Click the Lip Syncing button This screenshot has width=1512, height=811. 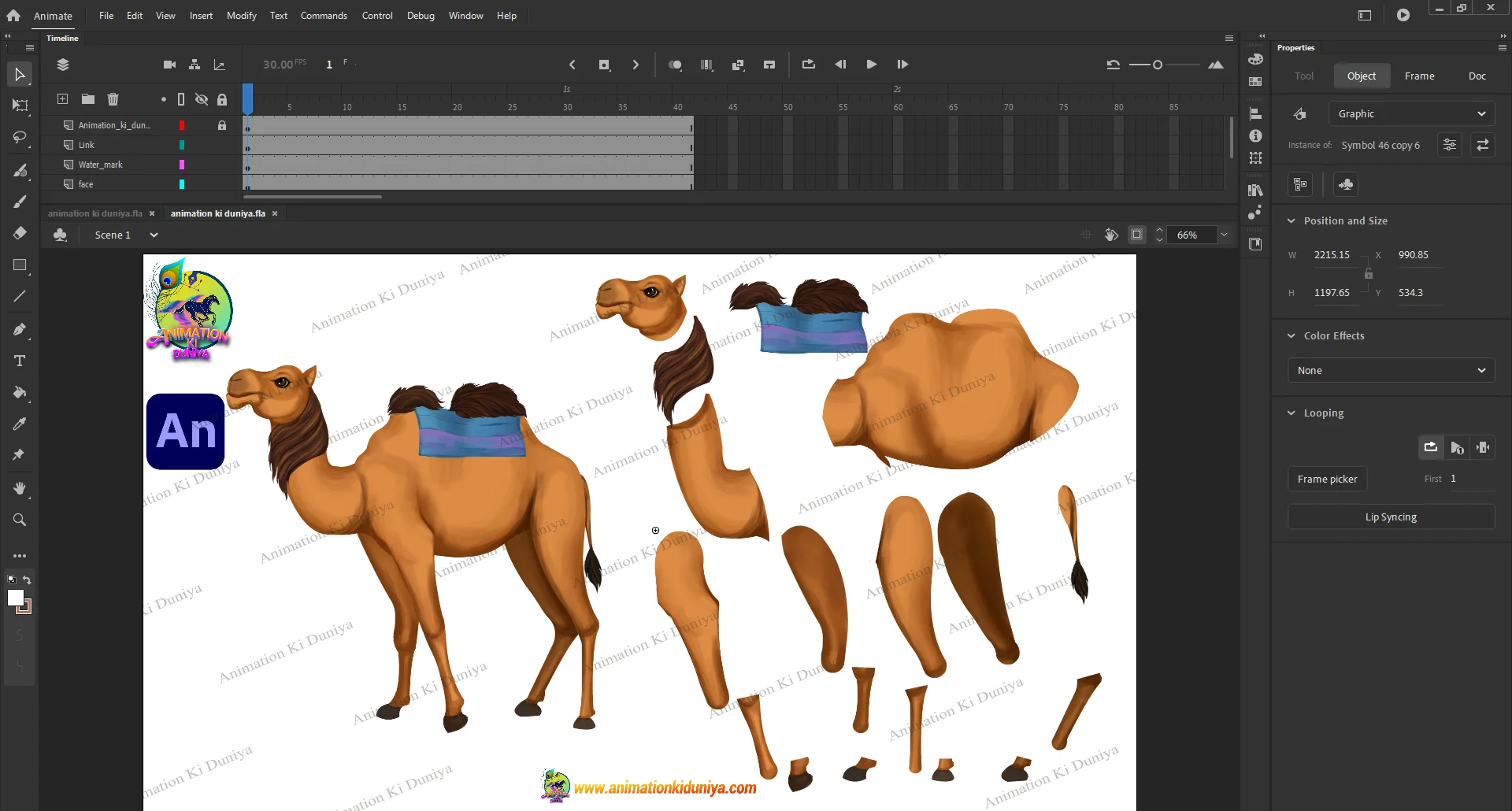pyautogui.click(x=1391, y=517)
